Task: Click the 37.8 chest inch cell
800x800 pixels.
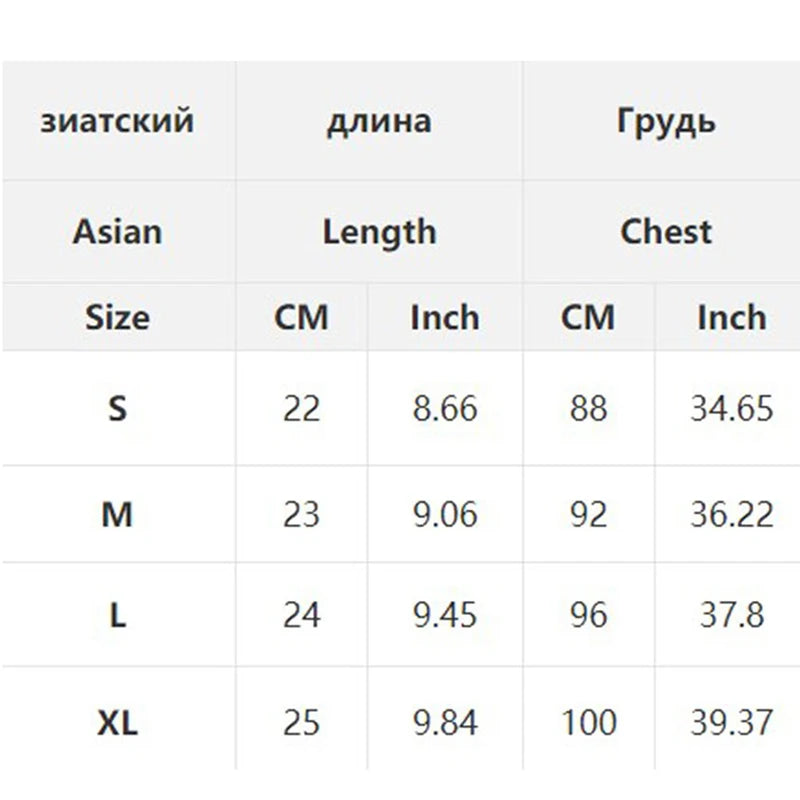Action: [731, 614]
